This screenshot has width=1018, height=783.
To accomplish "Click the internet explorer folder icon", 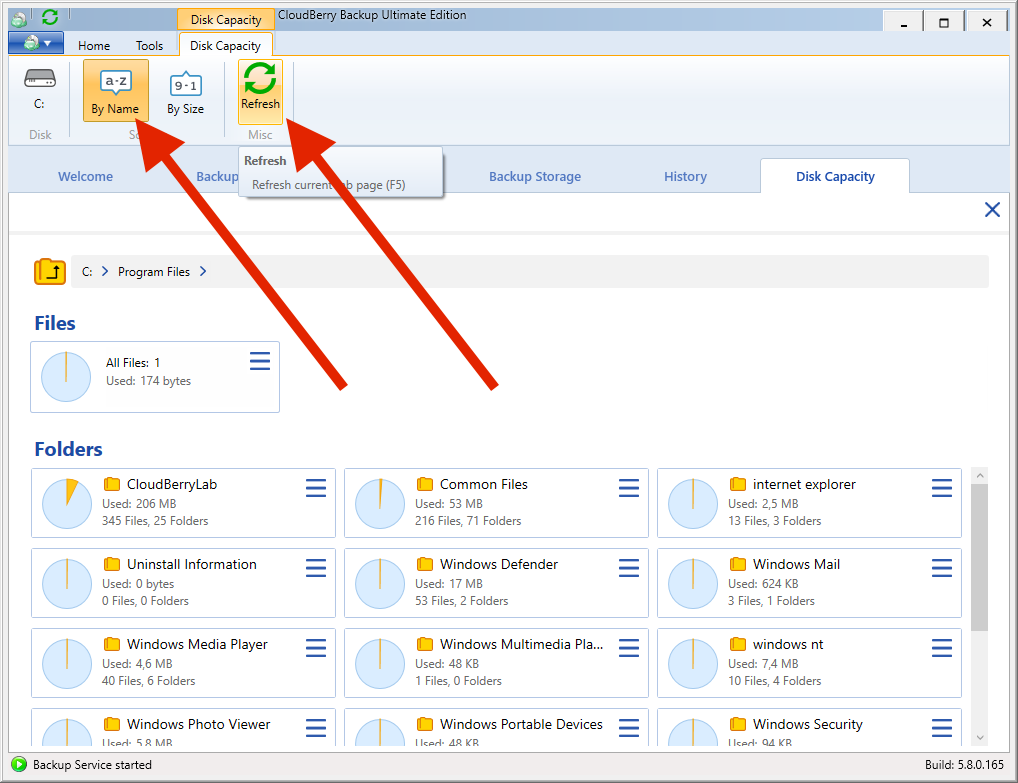I will pyautogui.click(x=738, y=484).
